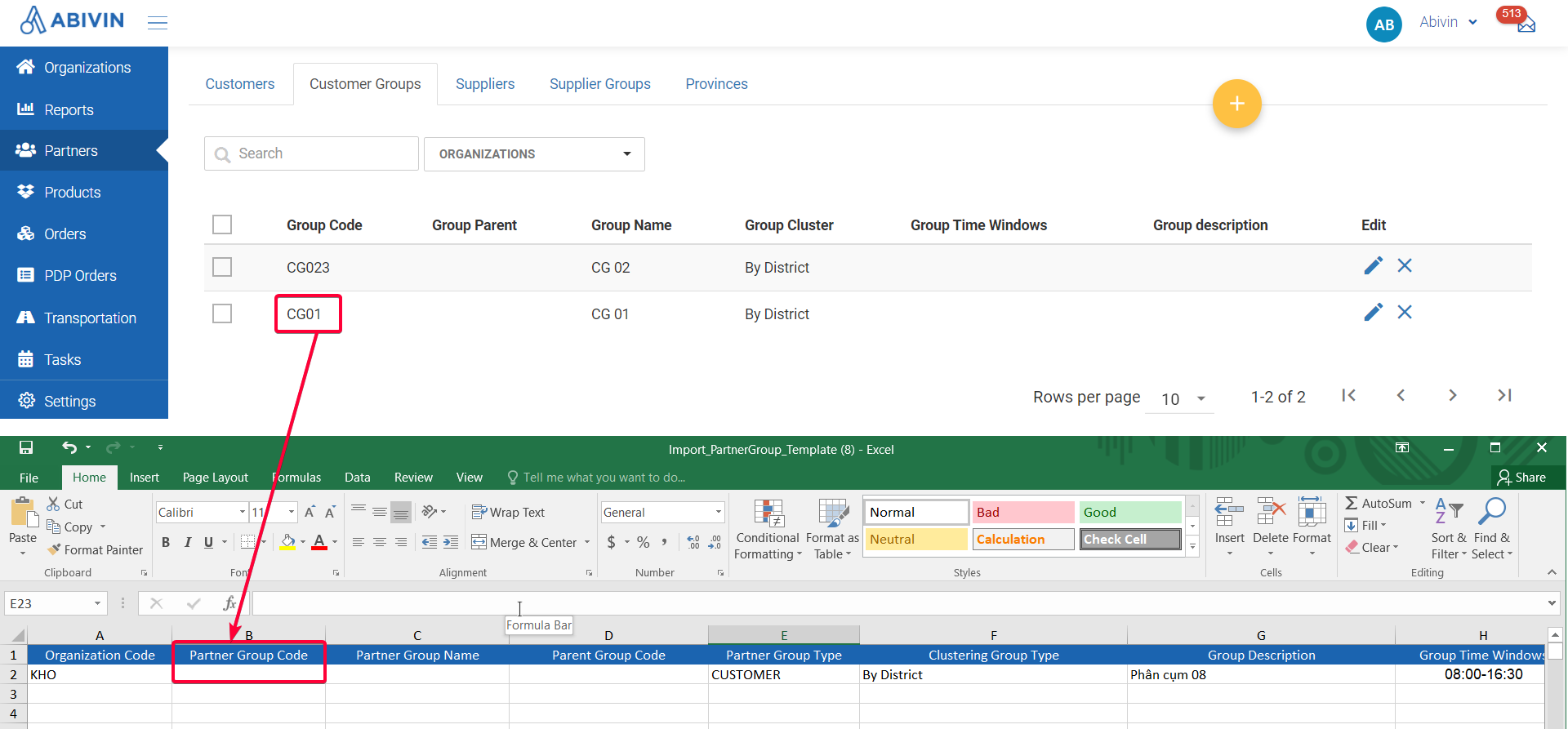
Task: Switch to the Supplier Groups tab
Action: [600, 84]
